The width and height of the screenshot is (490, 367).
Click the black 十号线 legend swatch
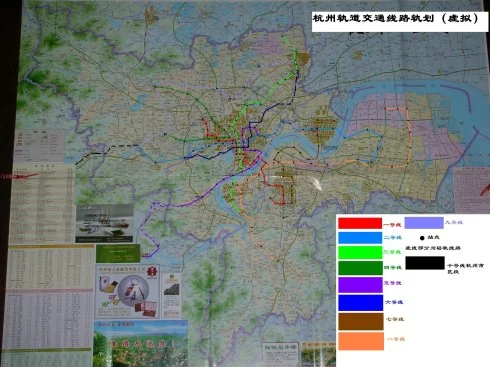425,263
